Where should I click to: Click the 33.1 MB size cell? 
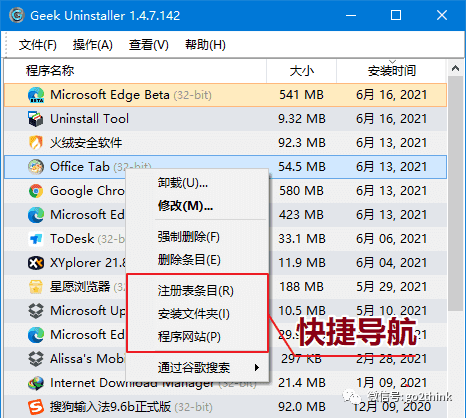302,239
